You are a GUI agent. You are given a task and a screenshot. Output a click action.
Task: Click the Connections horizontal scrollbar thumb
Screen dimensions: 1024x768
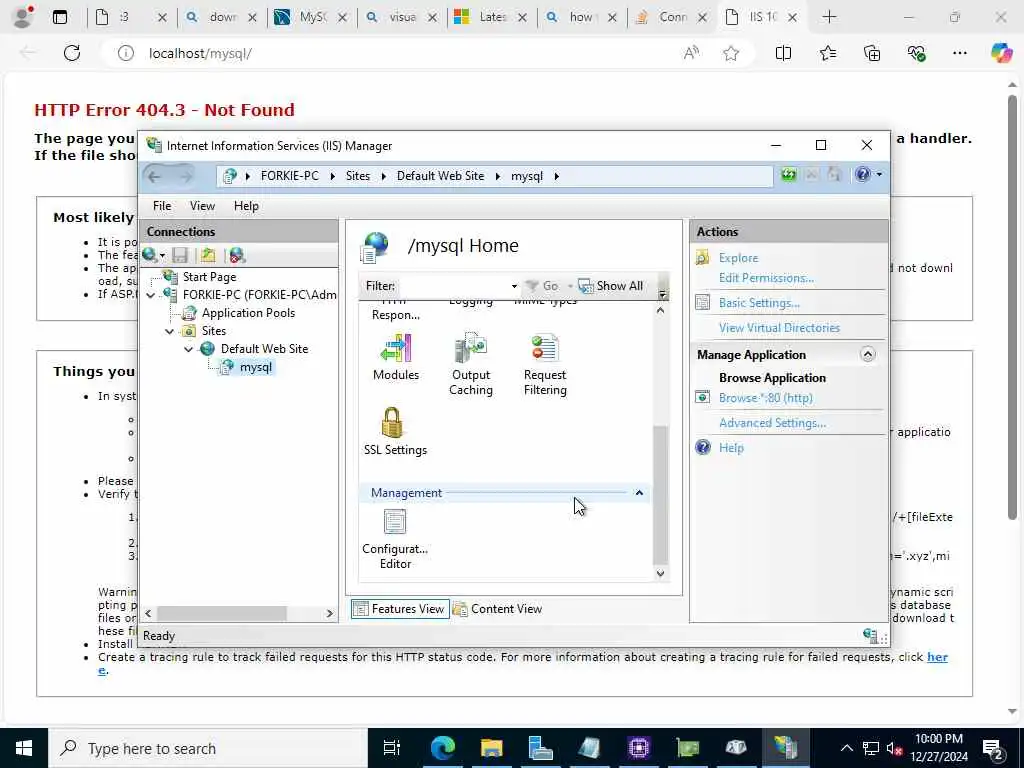tap(221, 613)
